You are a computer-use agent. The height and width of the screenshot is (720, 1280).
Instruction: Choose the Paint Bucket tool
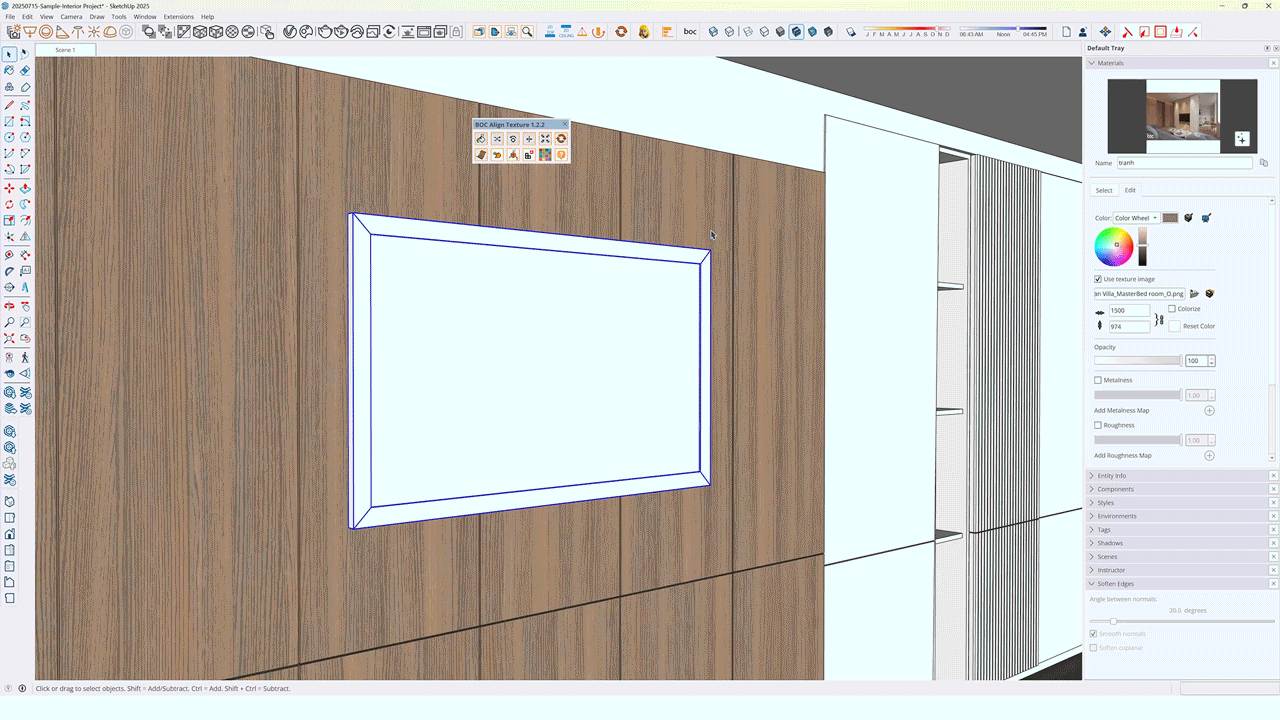point(10,71)
